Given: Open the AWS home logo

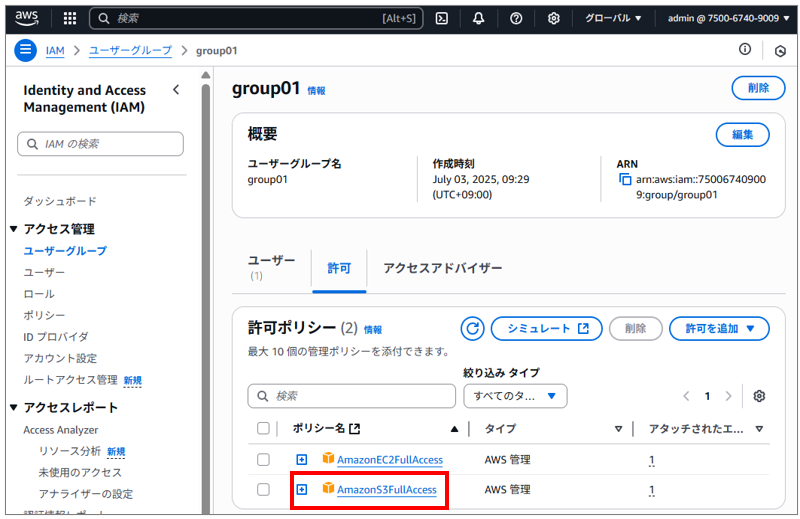Looking at the screenshot, I should tap(27, 18).
